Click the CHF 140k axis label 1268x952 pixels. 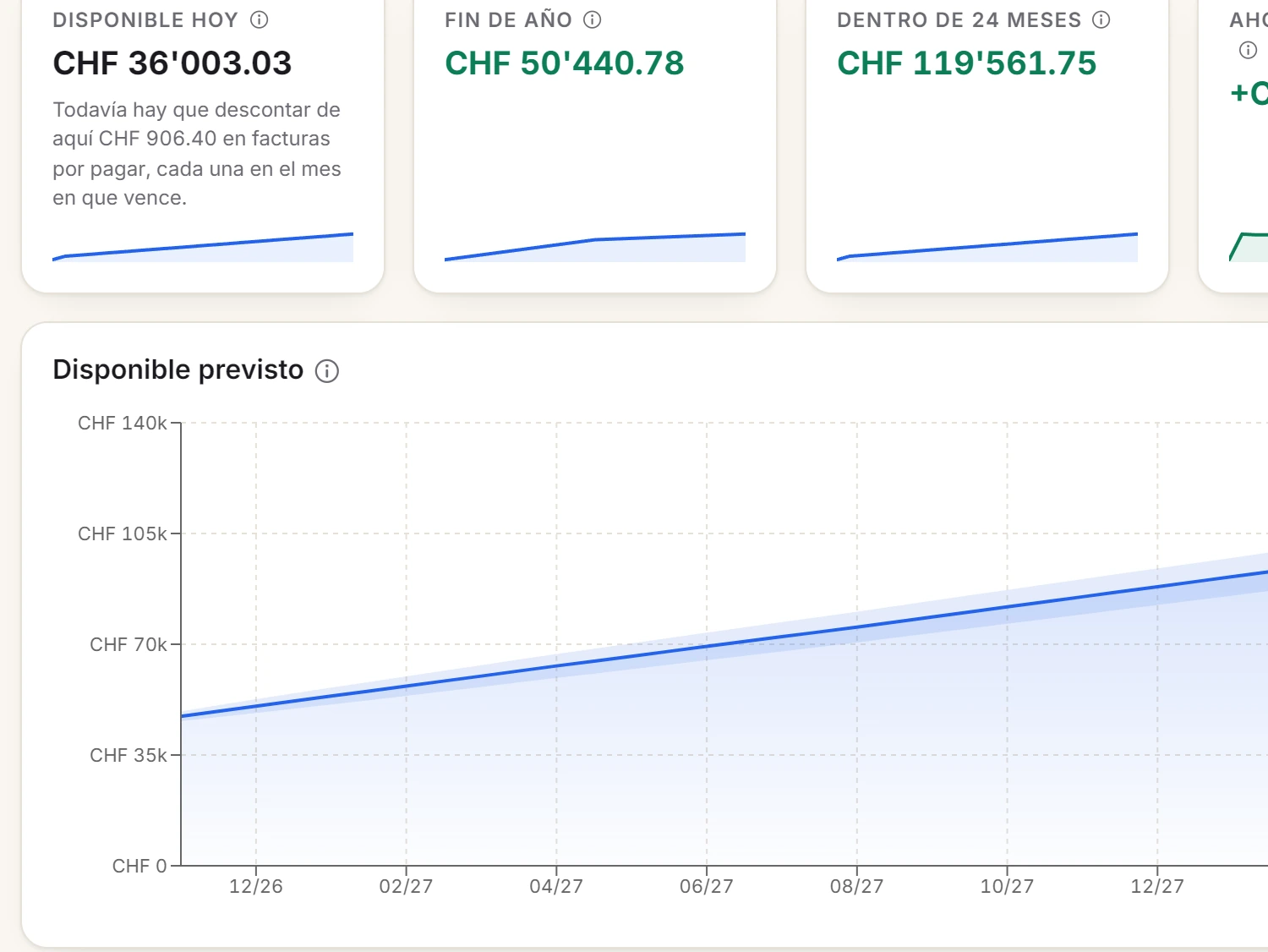click(123, 423)
